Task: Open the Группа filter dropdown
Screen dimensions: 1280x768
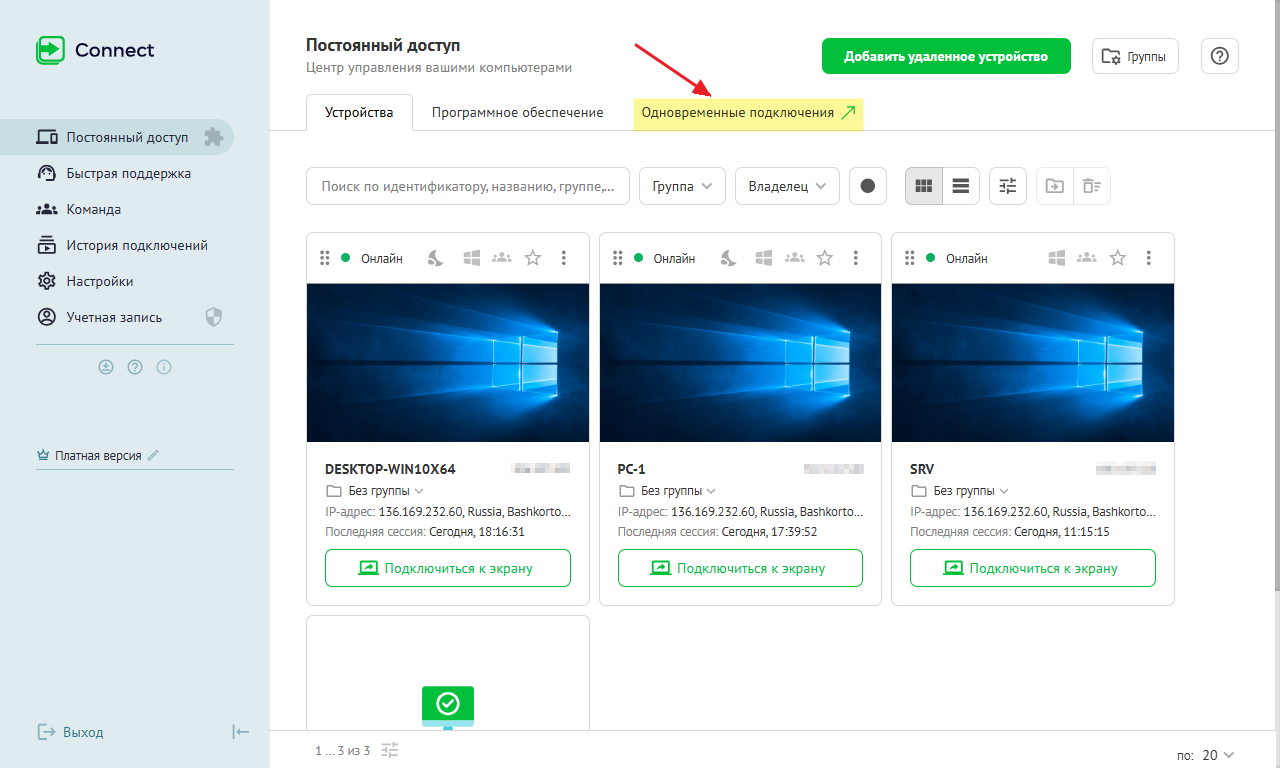Action: [x=682, y=186]
